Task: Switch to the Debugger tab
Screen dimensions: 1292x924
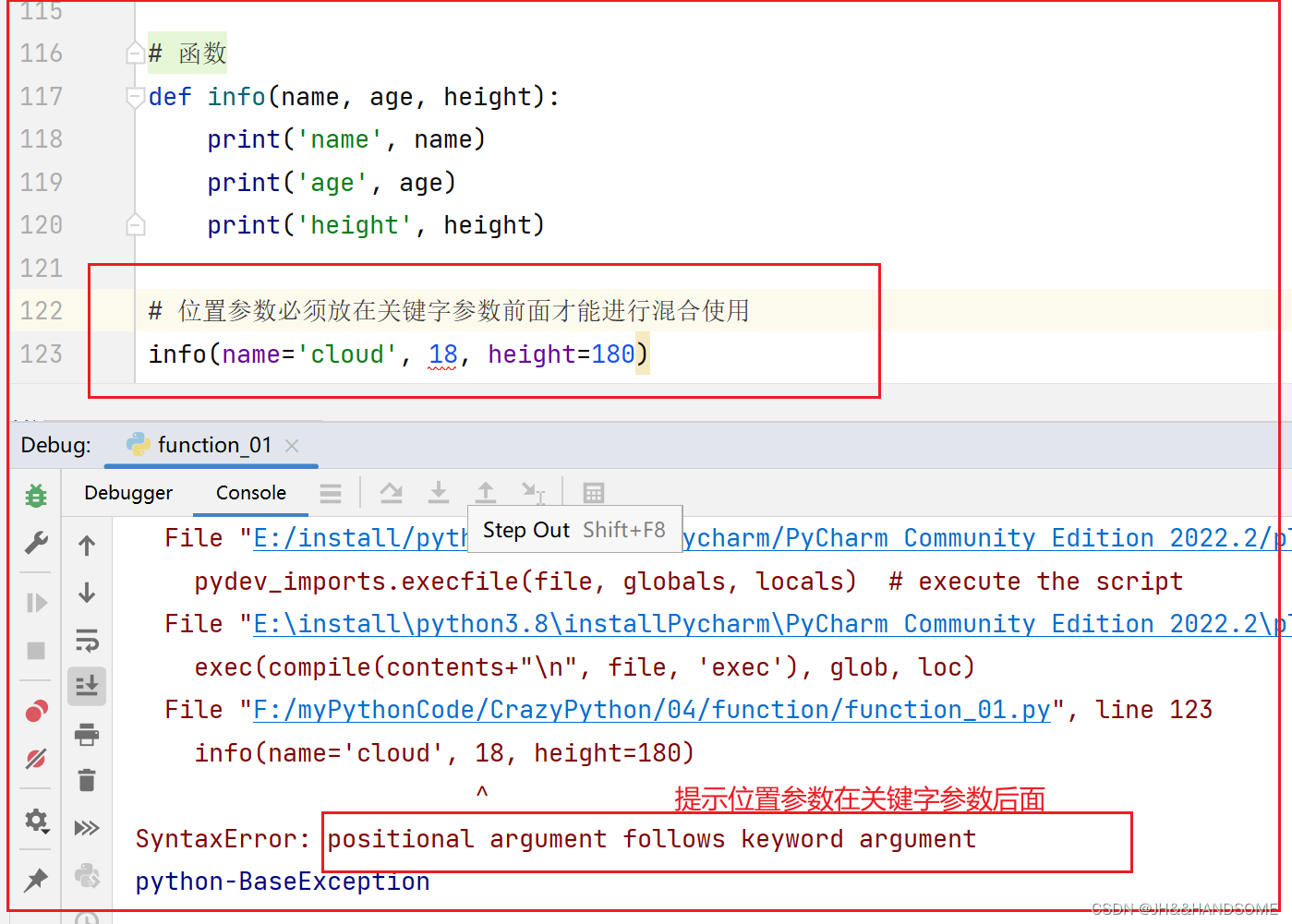Action: (x=128, y=493)
